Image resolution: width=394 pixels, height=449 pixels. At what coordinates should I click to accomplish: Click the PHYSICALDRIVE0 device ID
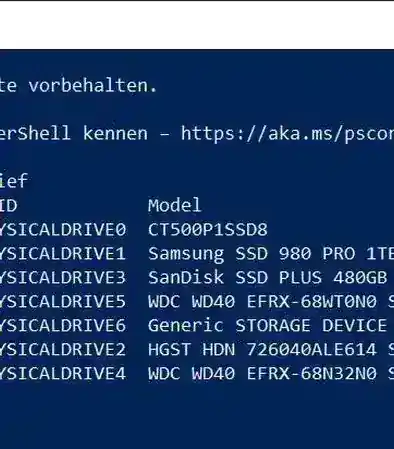(x=63, y=229)
